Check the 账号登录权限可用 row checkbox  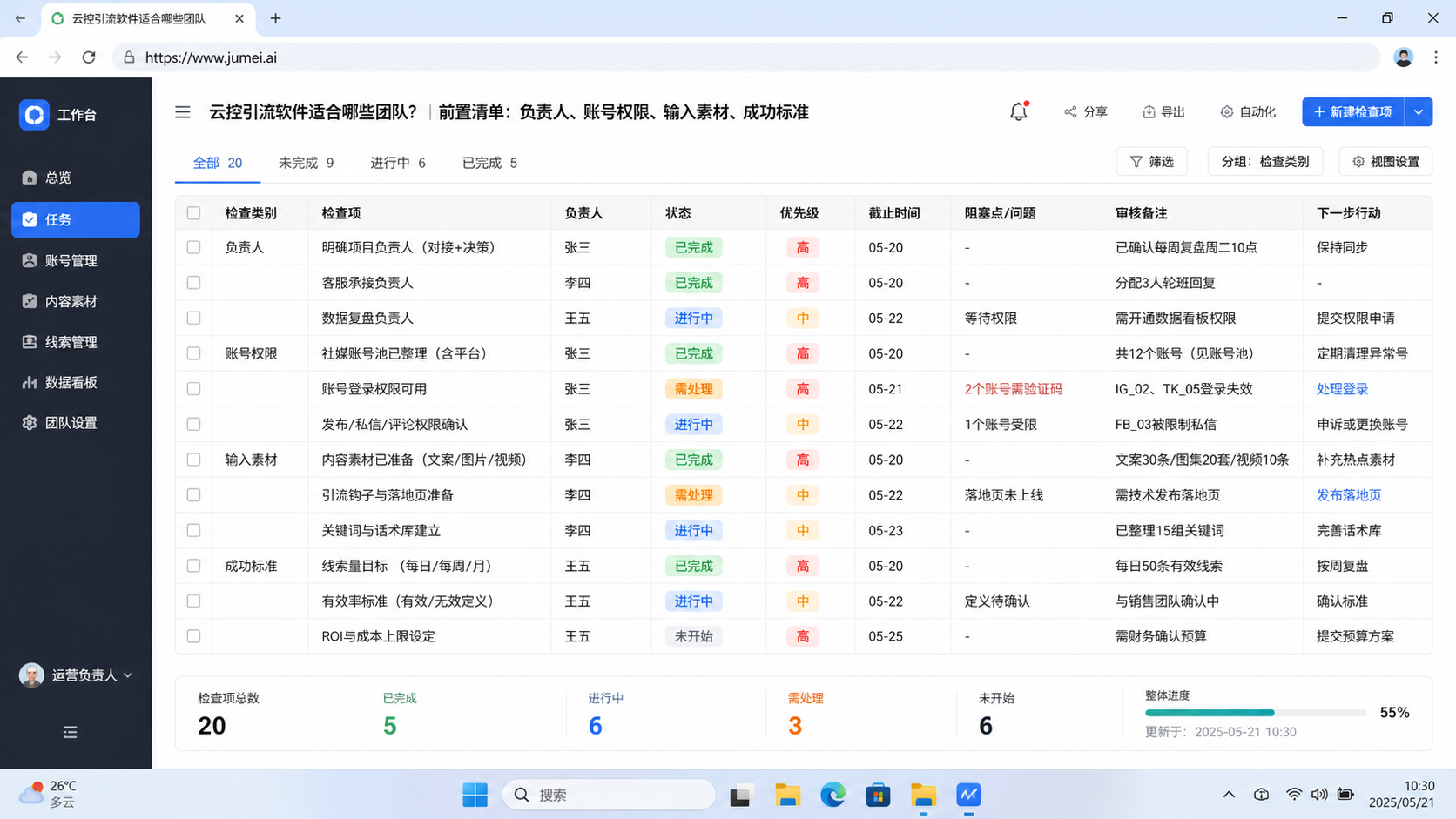193,389
